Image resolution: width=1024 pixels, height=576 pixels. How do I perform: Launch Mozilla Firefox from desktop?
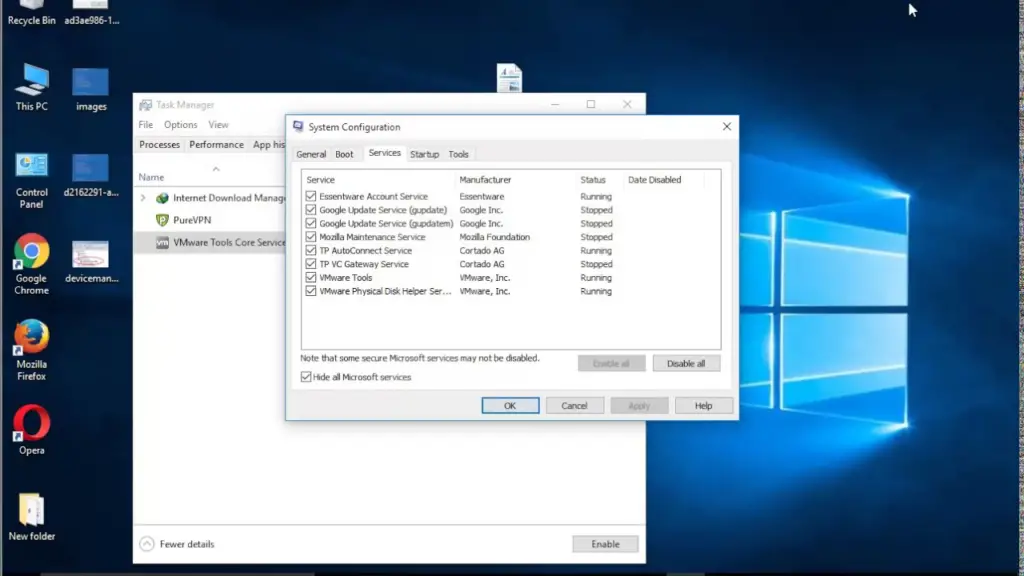point(31,350)
